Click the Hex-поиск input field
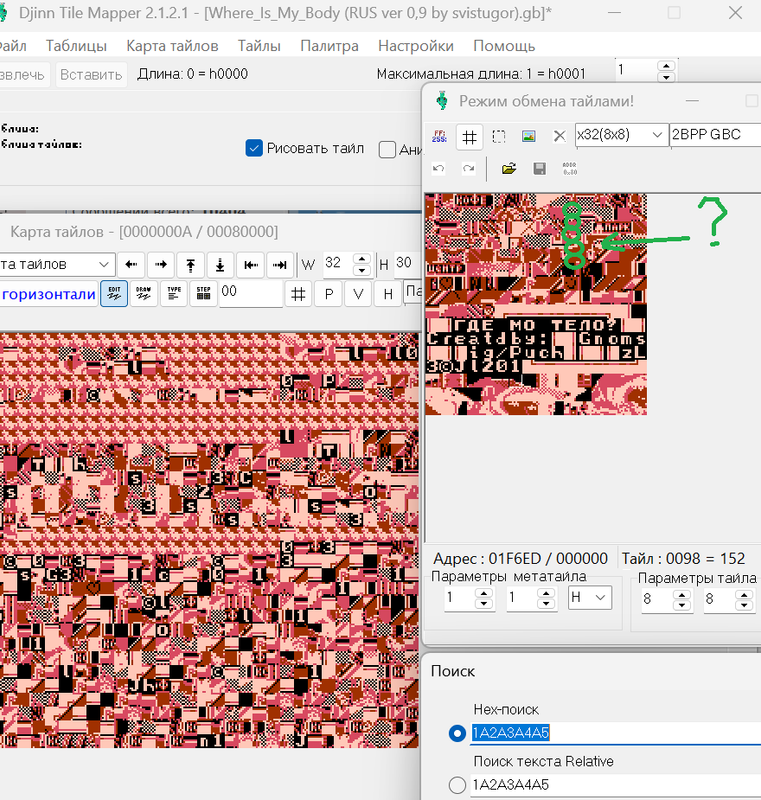761x800 pixels. click(x=616, y=733)
